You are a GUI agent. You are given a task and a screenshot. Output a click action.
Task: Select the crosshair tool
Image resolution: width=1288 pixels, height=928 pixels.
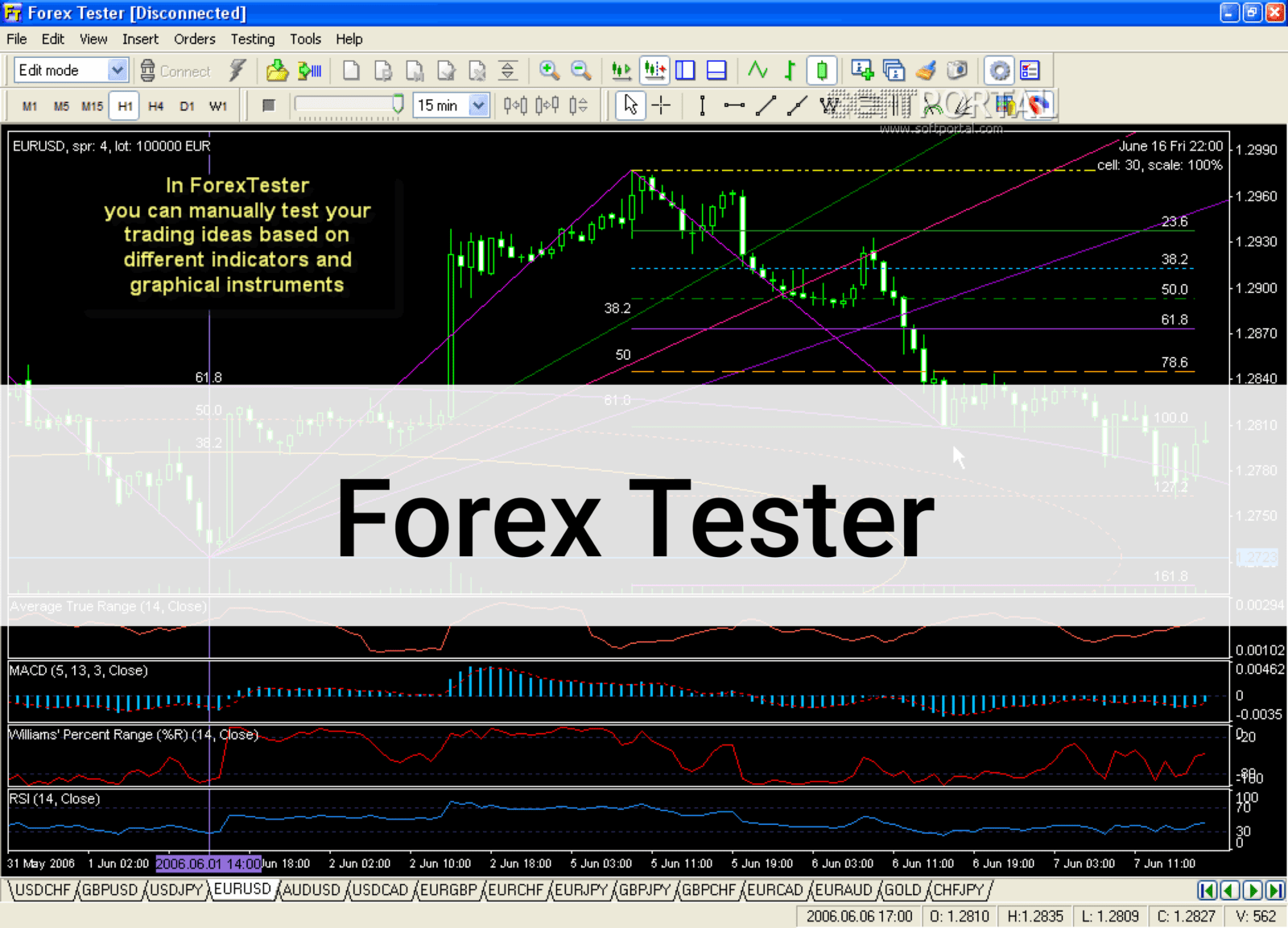661,105
